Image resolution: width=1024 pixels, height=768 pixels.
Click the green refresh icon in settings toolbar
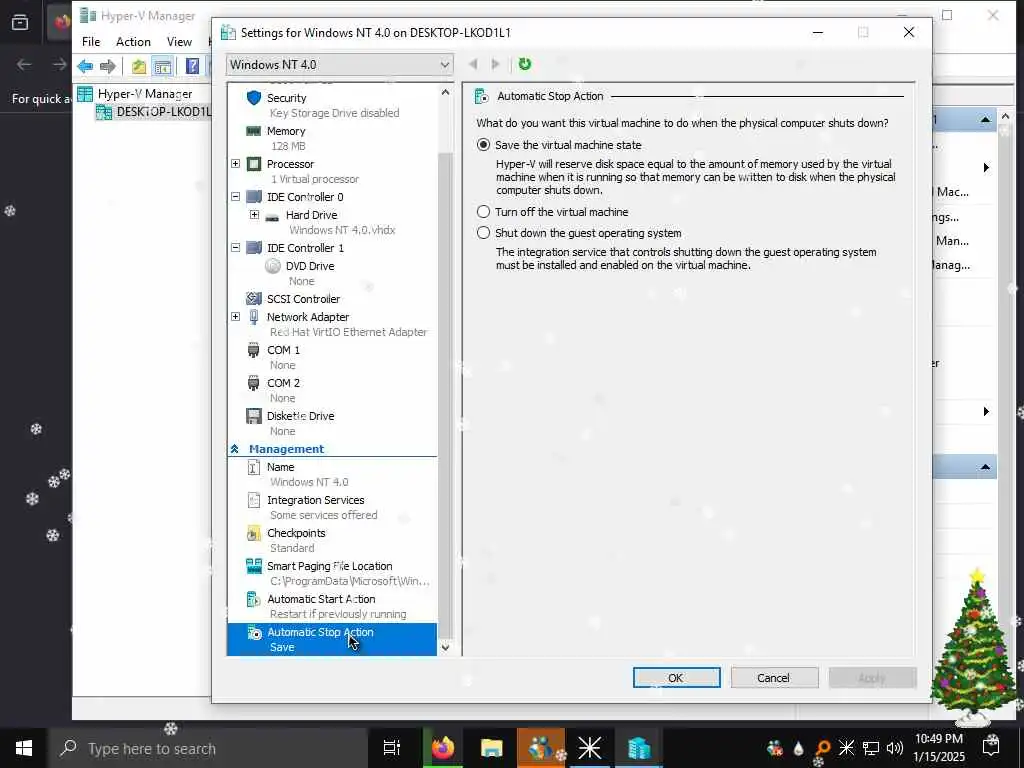(x=524, y=64)
